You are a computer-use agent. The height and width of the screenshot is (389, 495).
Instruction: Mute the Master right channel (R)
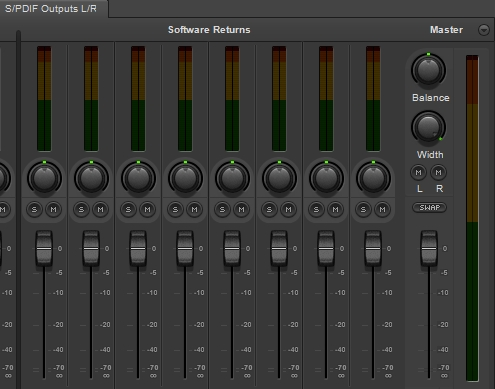(438, 172)
